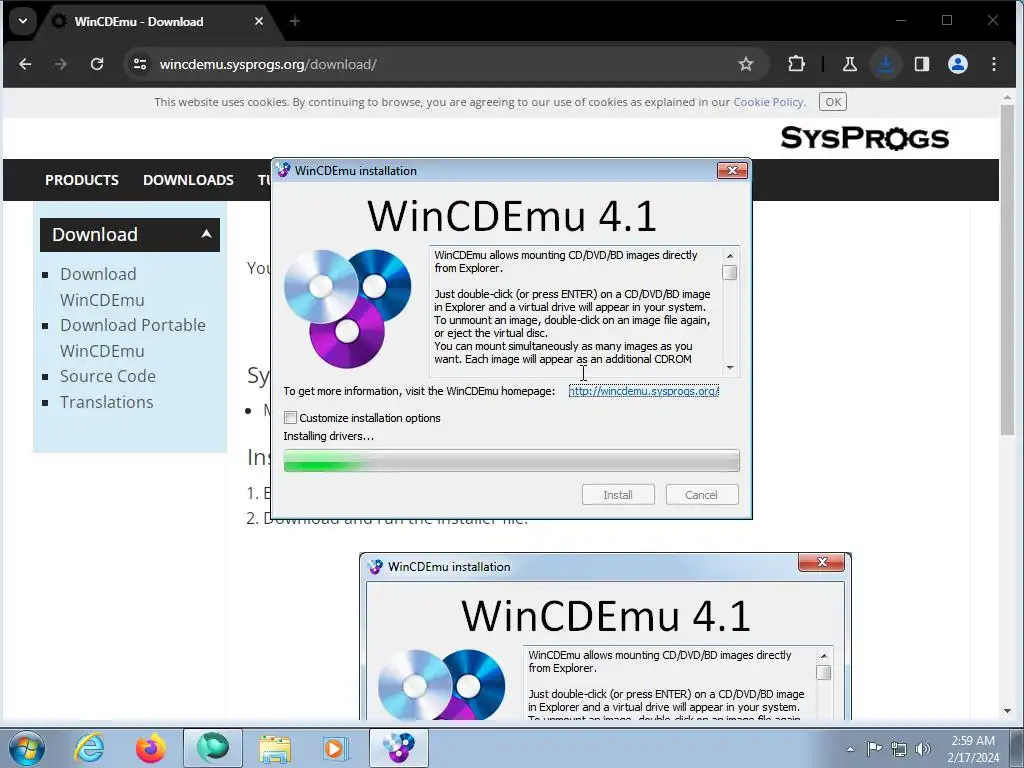Switch to WinCDEmu installer taskbar icon
Screen dimensions: 1024x768
(x=399, y=748)
